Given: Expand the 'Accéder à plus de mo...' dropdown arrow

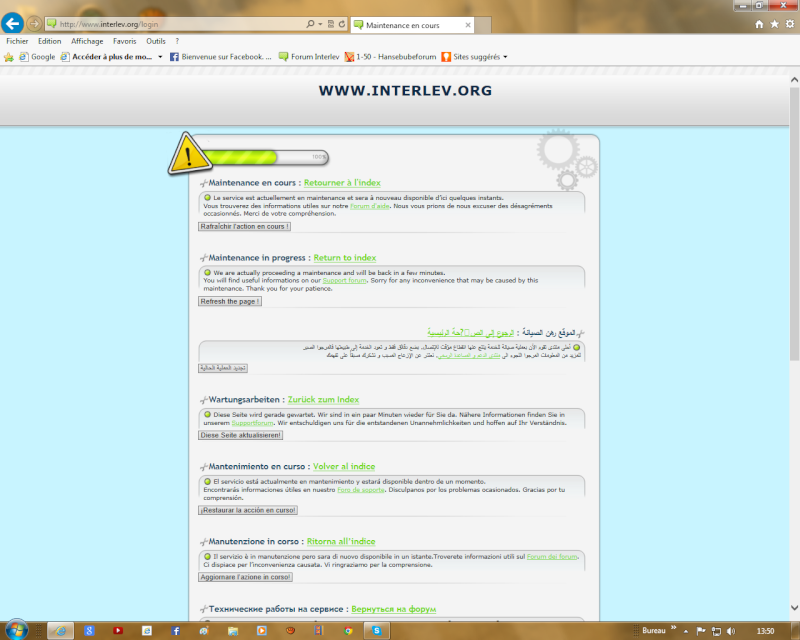Looking at the screenshot, I should pos(160,57).
